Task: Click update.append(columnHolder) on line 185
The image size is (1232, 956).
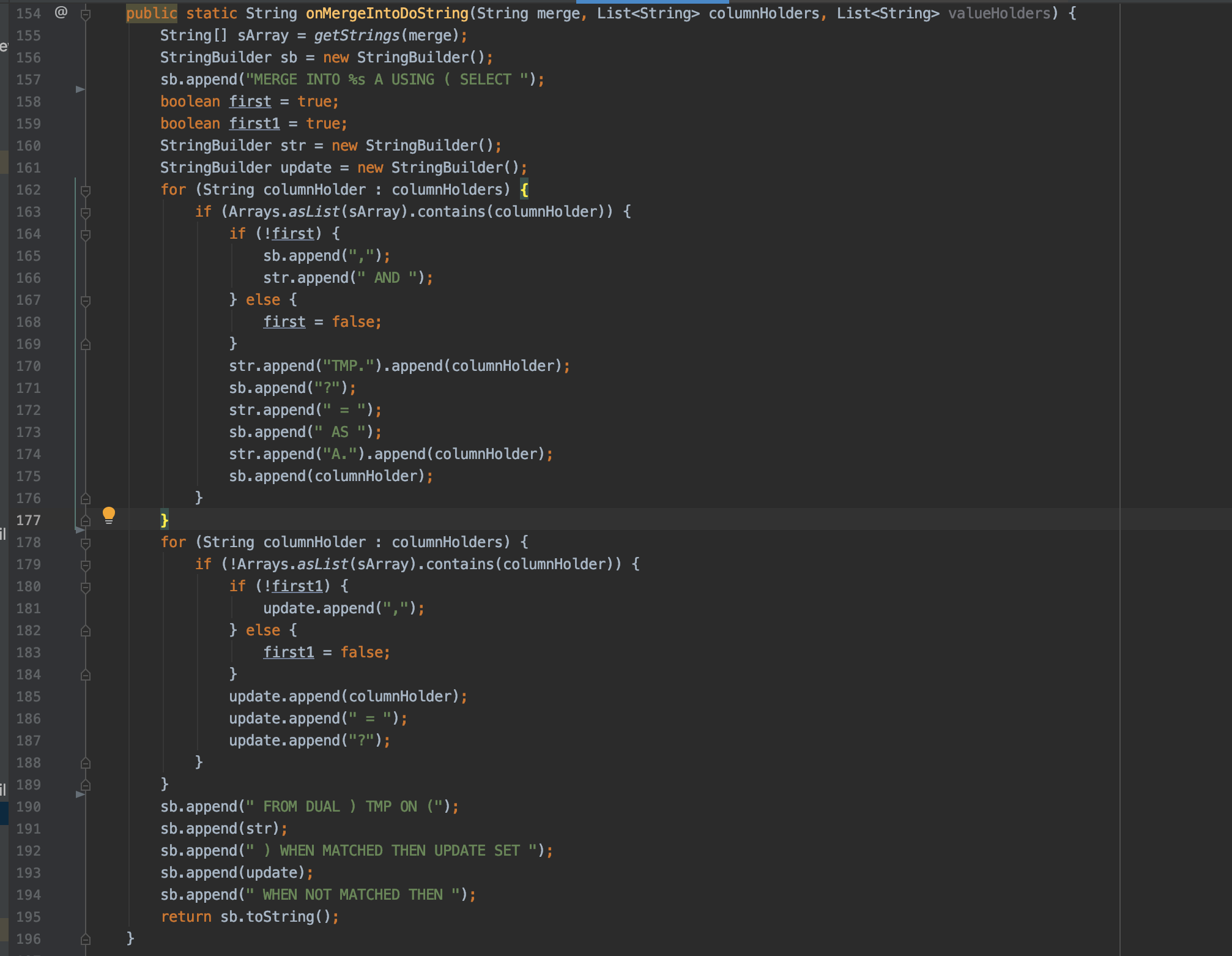Action: pos(344,696)
